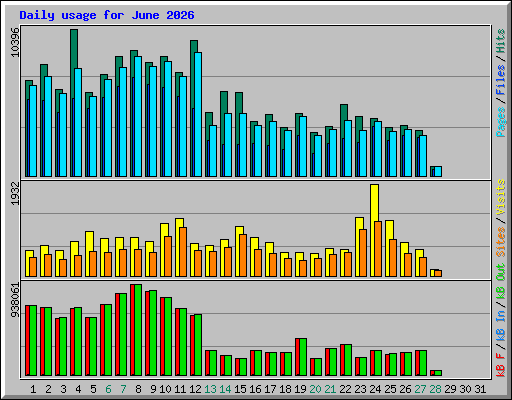Click the 'Hits' legend label

[501, 41]
